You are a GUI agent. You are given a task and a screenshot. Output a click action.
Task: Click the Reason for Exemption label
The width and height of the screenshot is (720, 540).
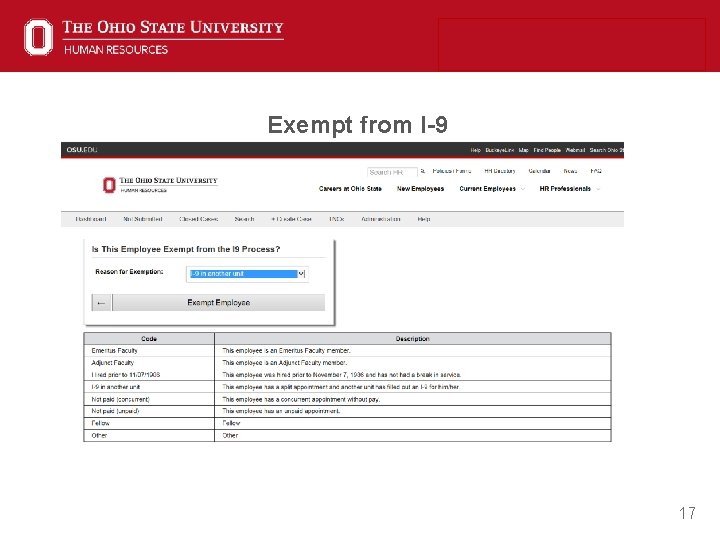[x=129, y=272]
